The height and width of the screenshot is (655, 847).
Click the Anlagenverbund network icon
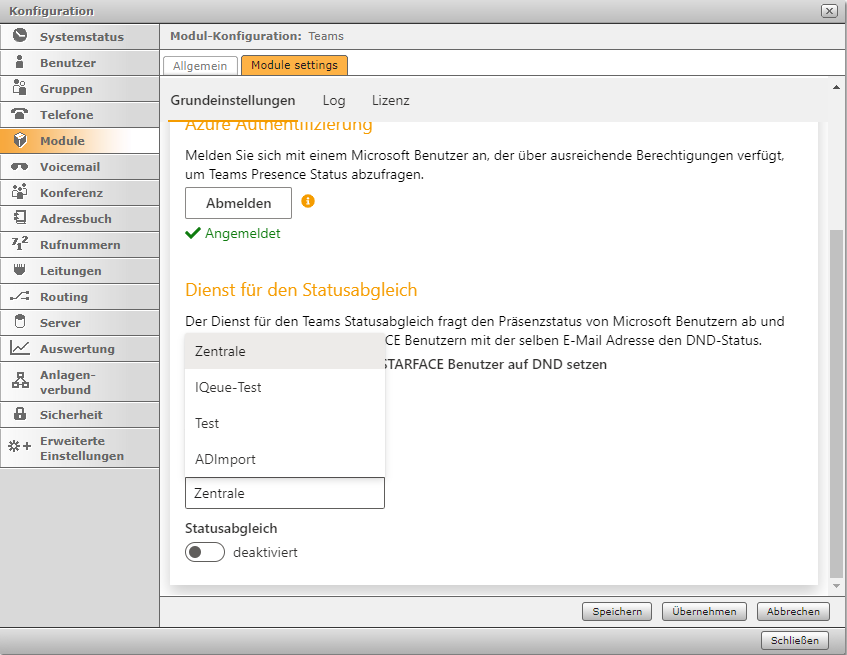click(x=21, y=381)
